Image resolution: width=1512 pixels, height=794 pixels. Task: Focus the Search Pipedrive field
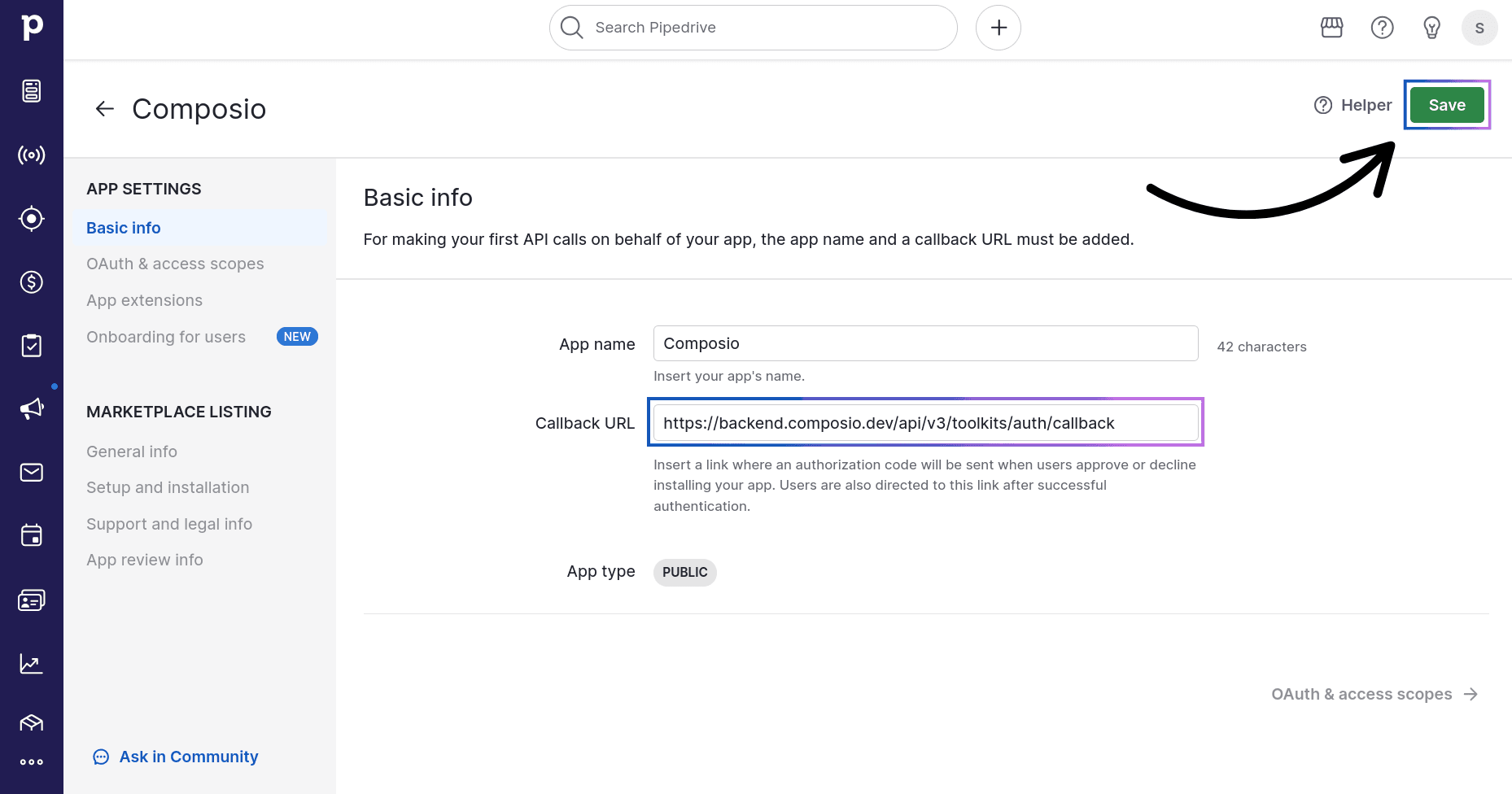754,28
